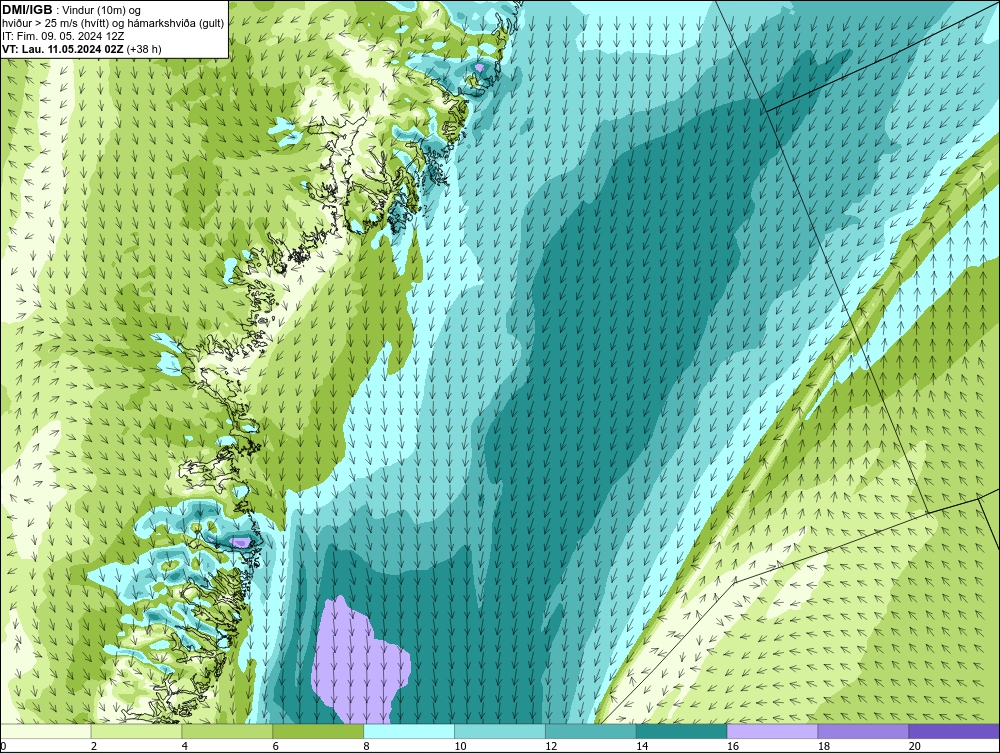This screenshot has height=753, width=1000.
Task: Click the 8–10 m/s pale cyan legend swatch
Action: pyautogui.click(x=409, y=731)
